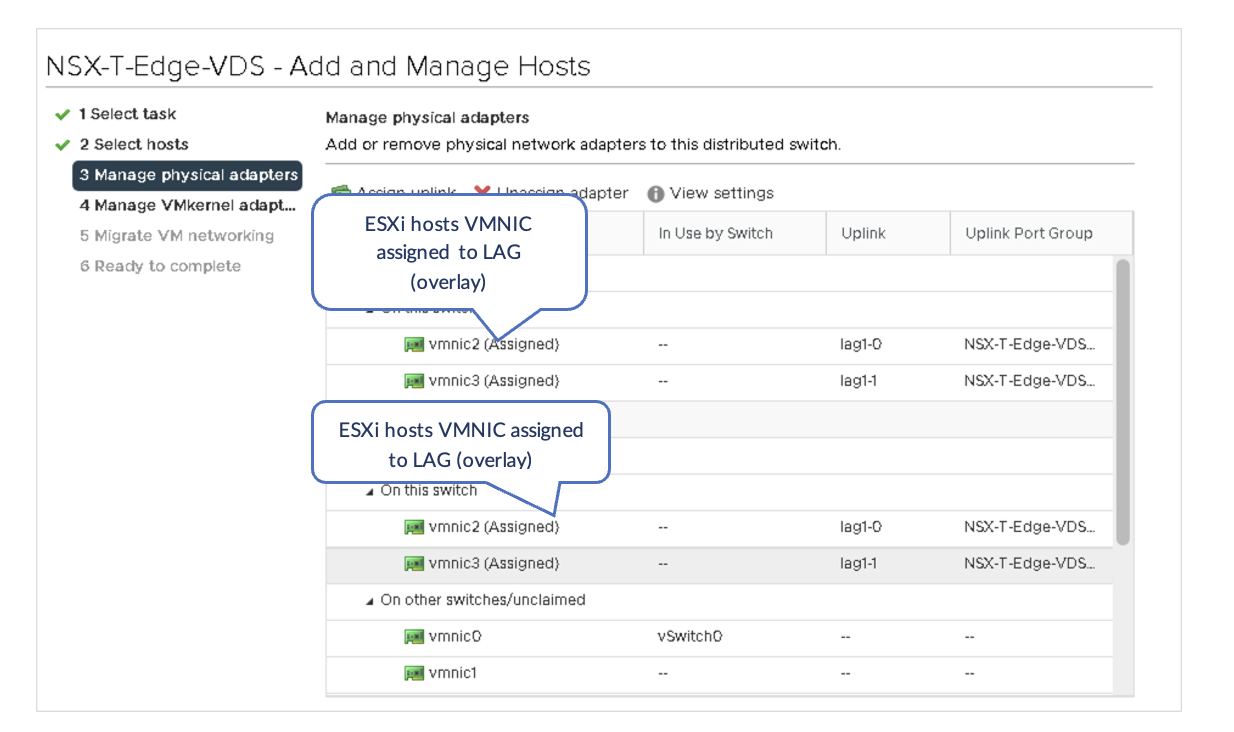The image size is (1234, 732).
Task: Click the green checkmark beside Select task
Action: point(63,115)
